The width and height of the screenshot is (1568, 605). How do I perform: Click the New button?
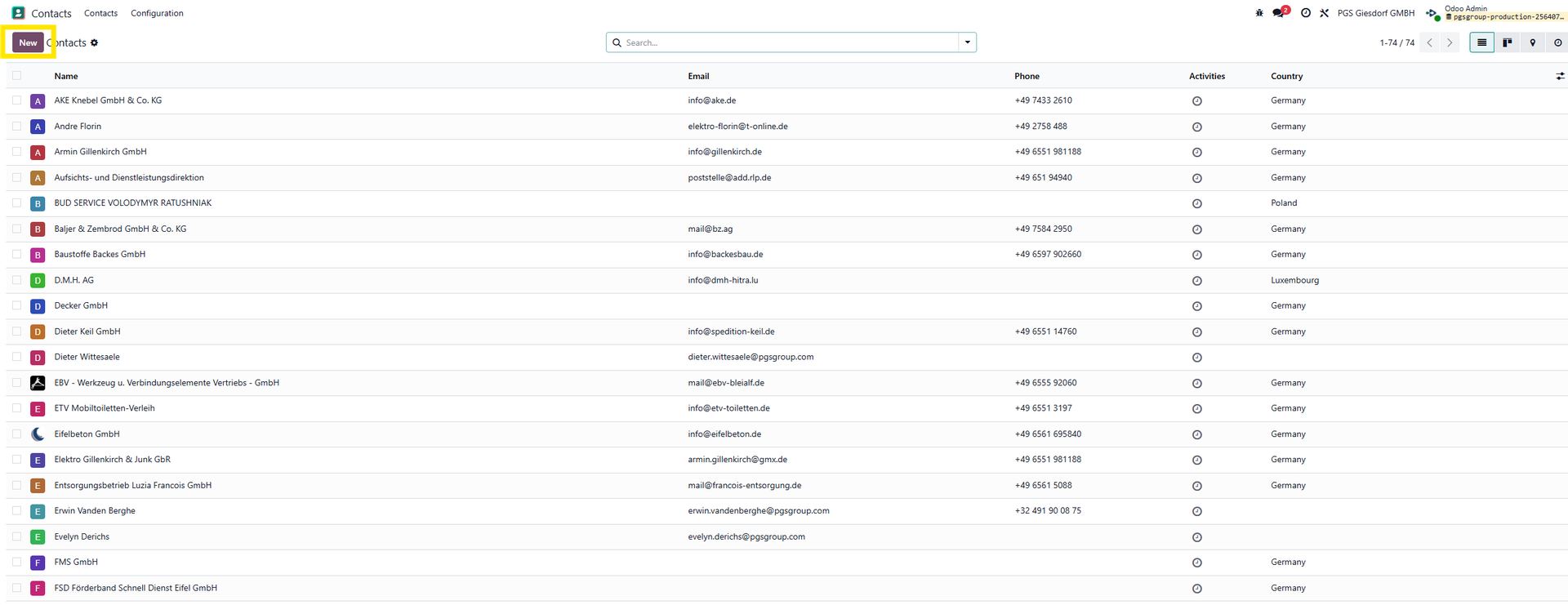point(28,42)
